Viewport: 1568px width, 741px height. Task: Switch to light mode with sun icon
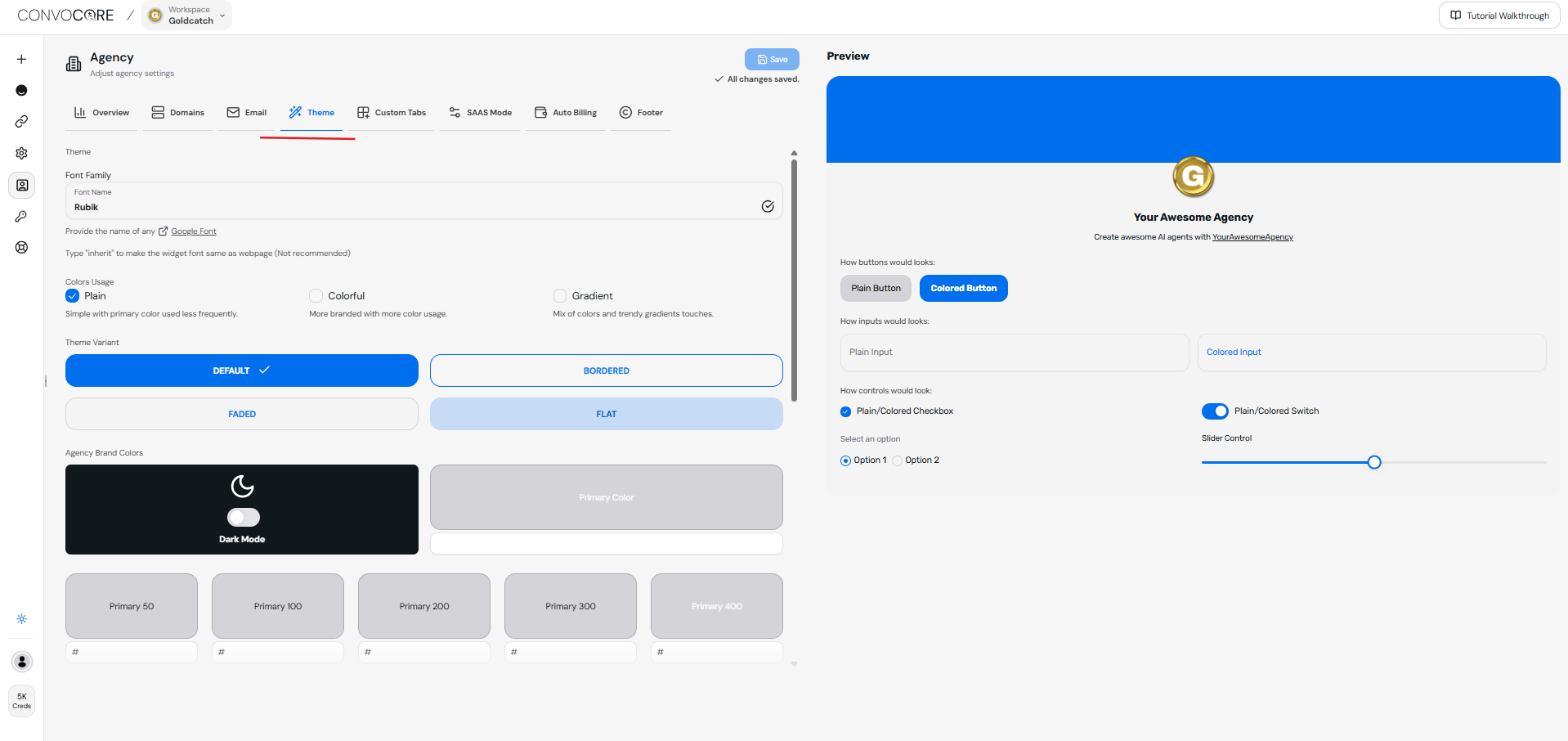(21, 619)
